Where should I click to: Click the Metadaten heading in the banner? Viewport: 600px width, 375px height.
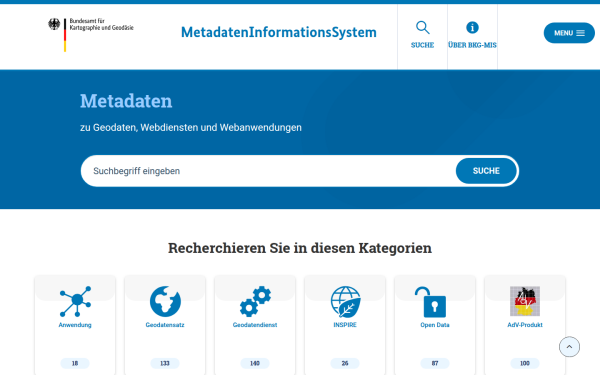126,101
